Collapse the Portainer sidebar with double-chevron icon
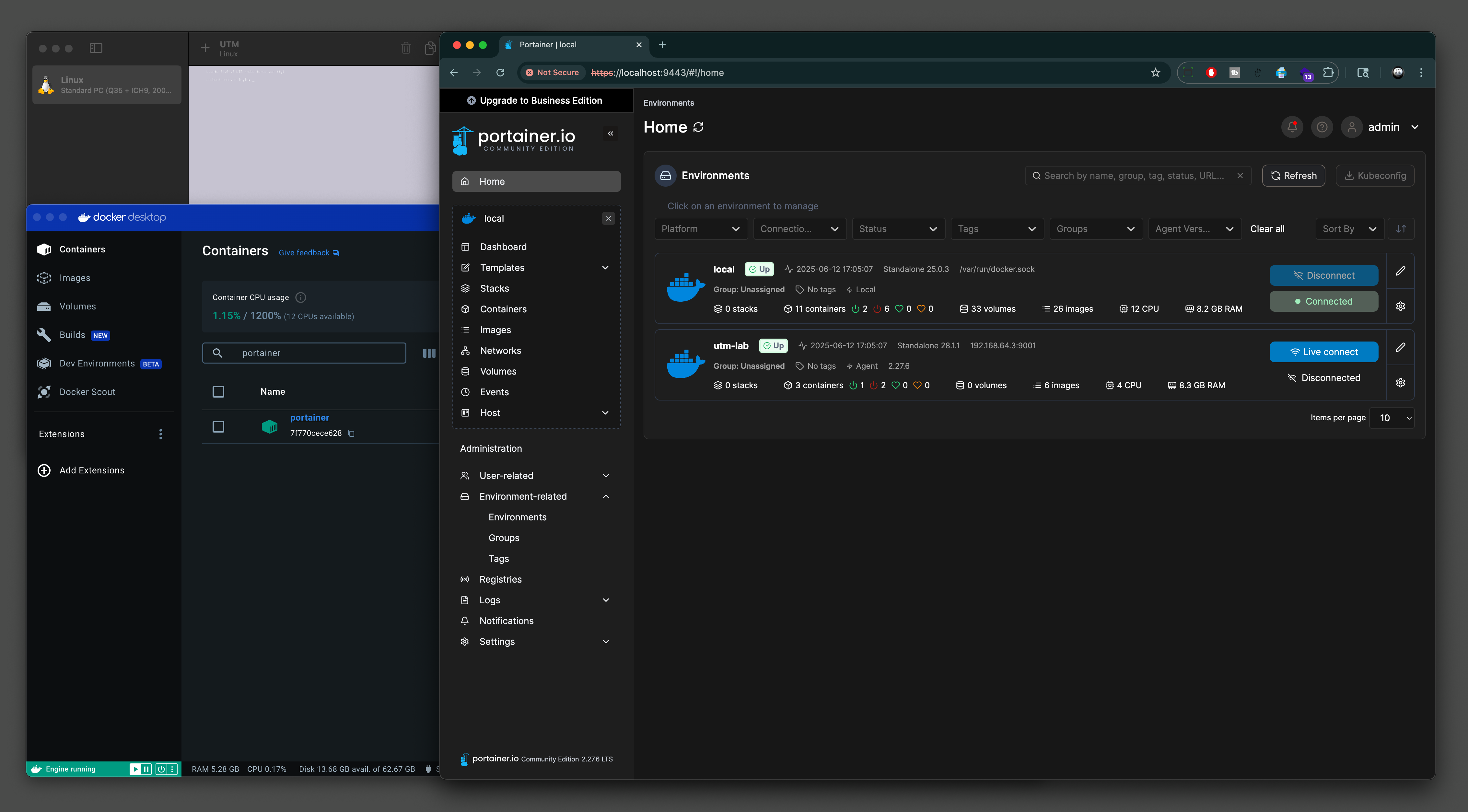 610,133
